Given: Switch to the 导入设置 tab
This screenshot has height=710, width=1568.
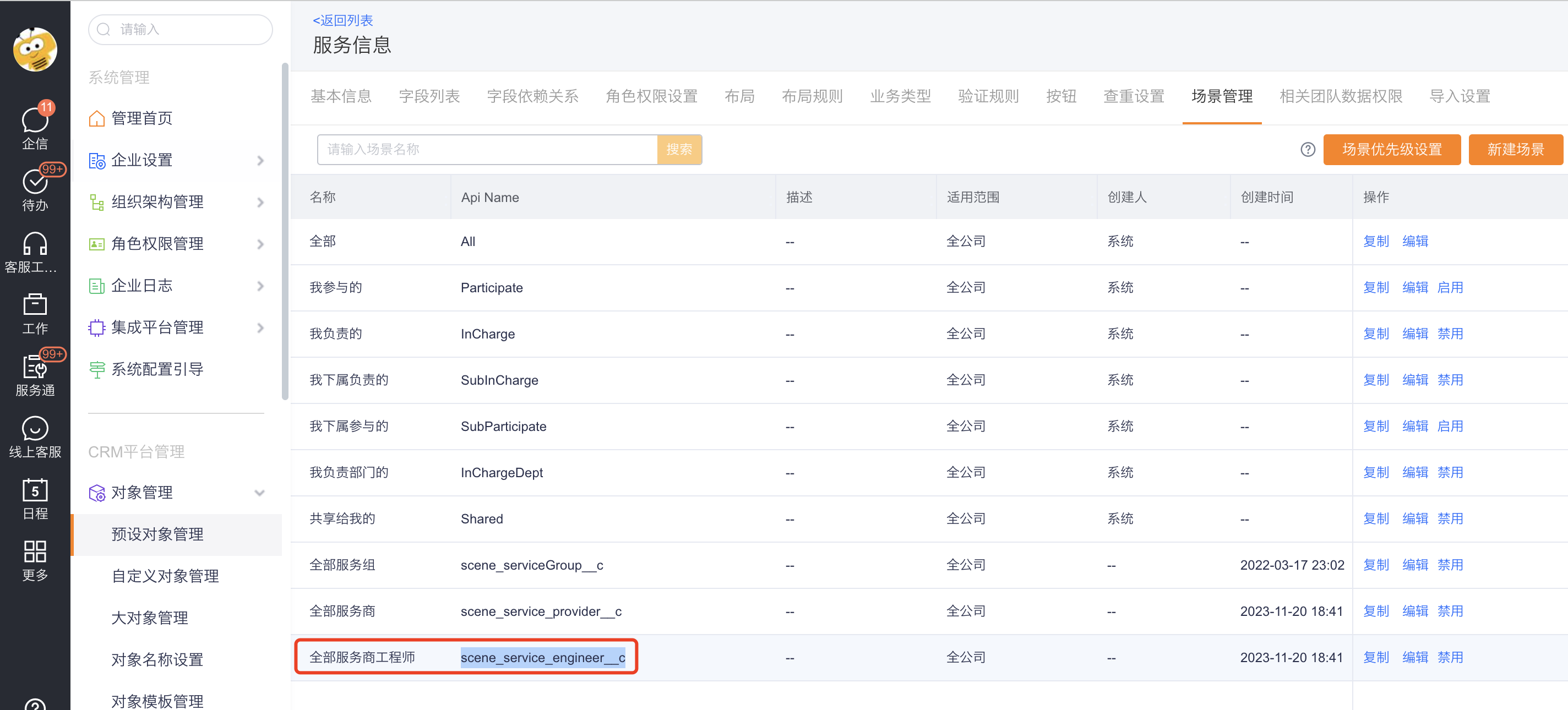Looking at the screenshot, I should click(1460, 96).
